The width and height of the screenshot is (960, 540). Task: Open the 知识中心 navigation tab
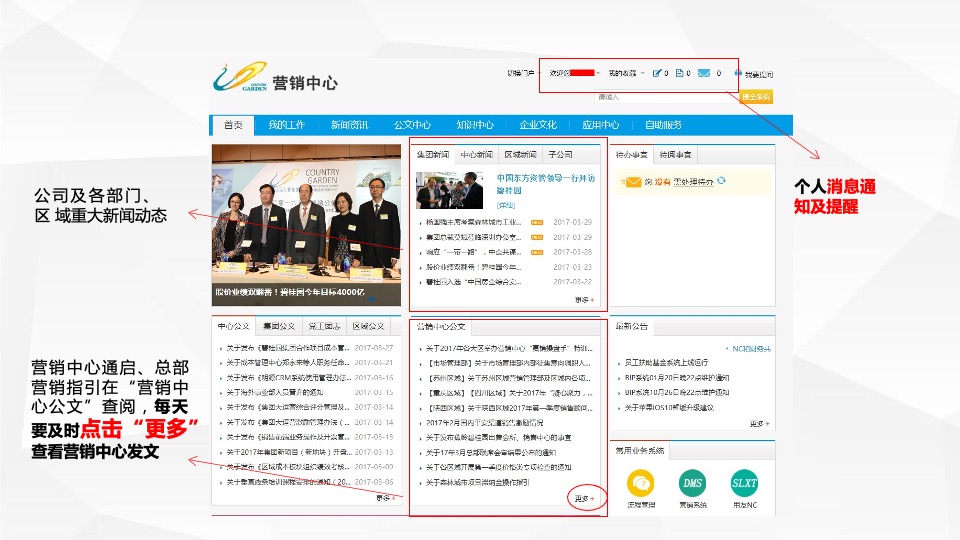point(475,125)
